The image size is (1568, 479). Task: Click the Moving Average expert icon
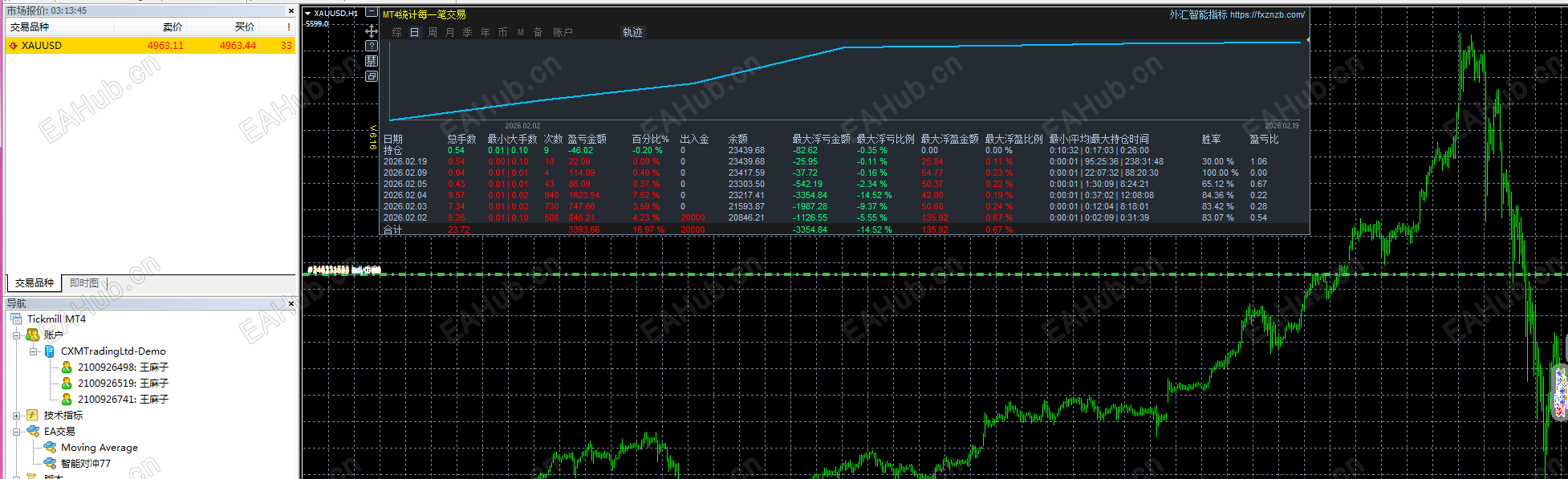(50, 448)
